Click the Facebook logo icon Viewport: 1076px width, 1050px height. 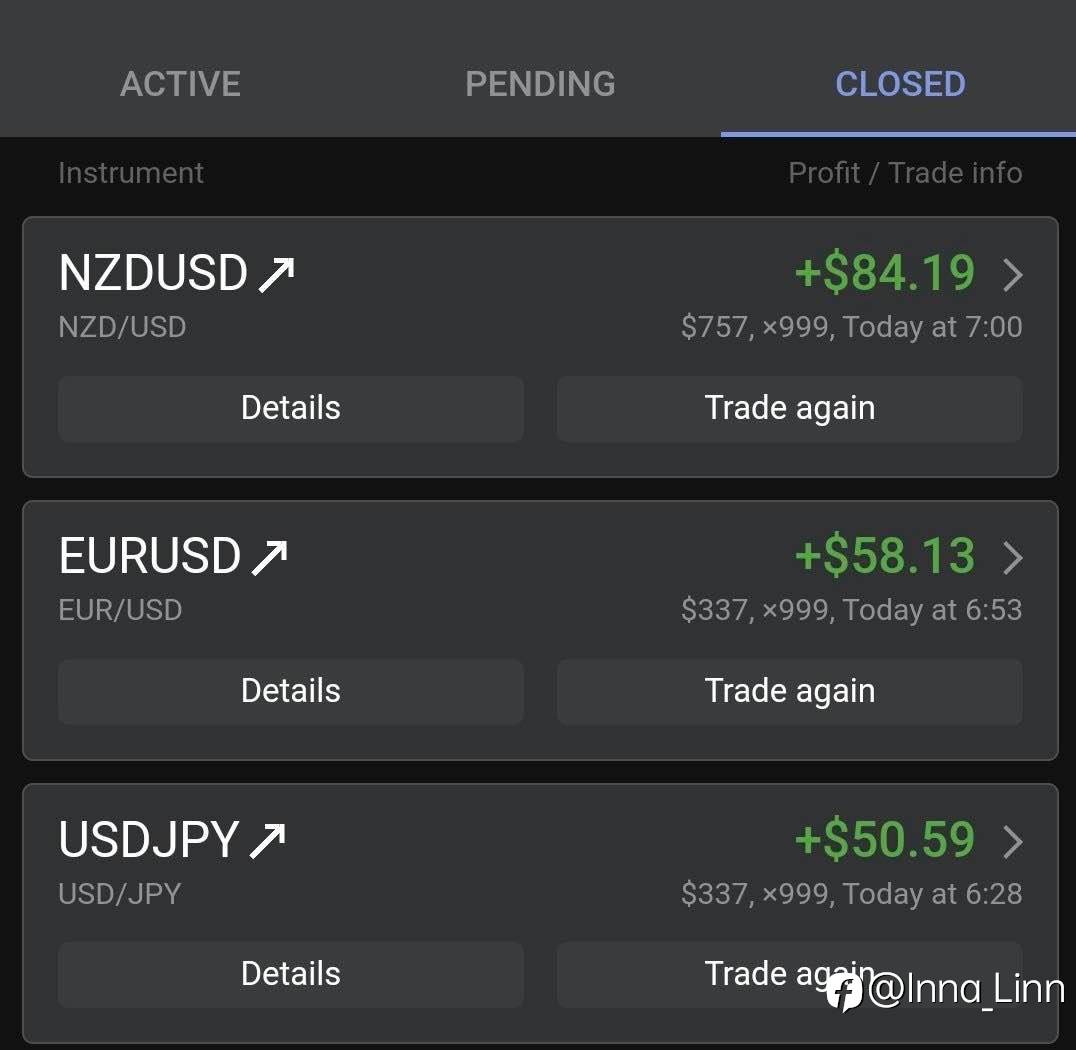coord(845,992)
